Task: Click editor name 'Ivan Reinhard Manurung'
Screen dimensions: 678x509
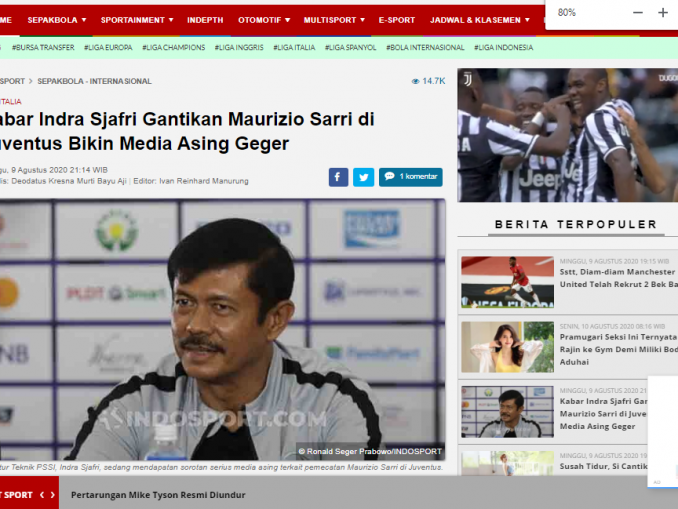Action: tap(204, 181)
